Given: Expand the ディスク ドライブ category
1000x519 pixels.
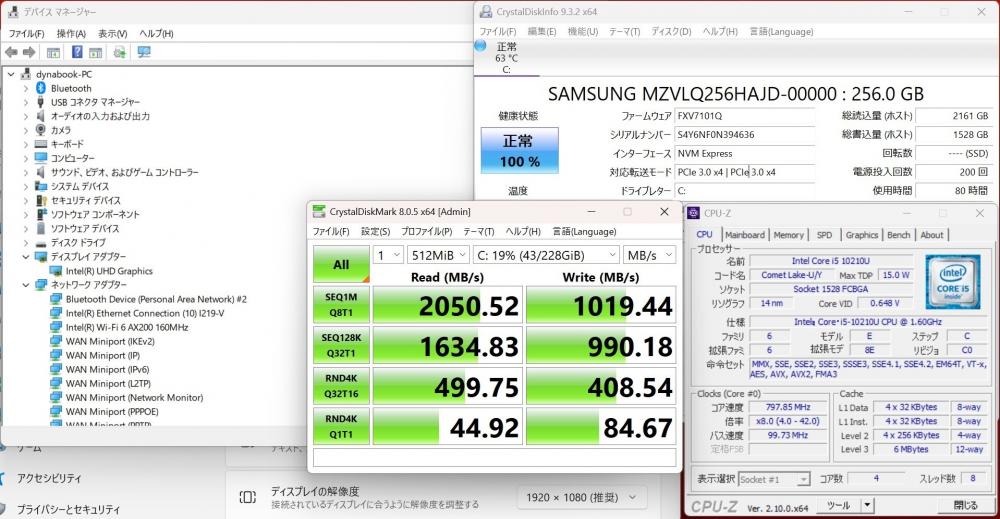Looking at the screenshot, I should (26, 242).
